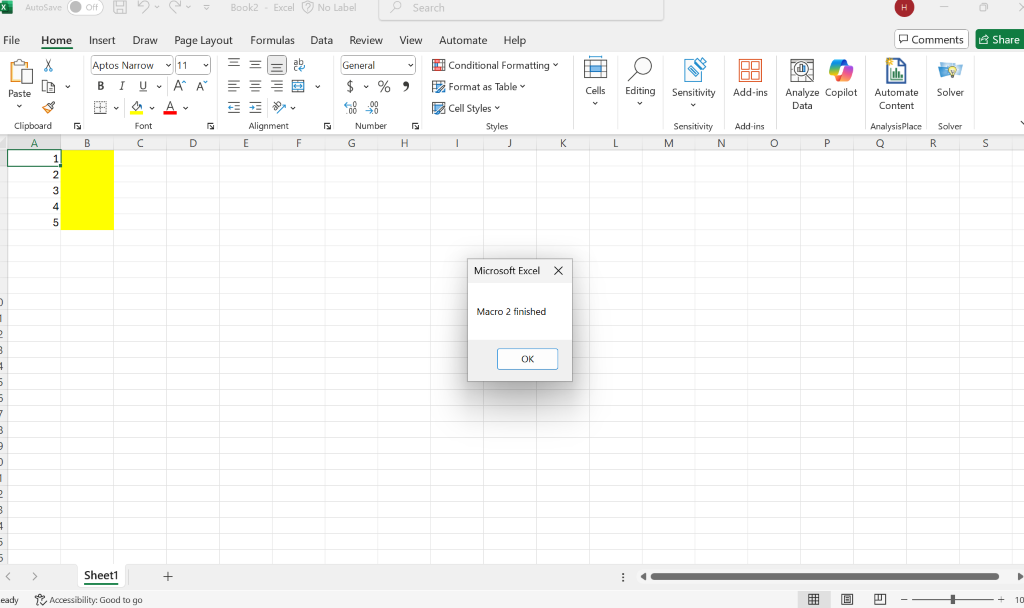Open the Editing magnifier menu

(x=640, y=82)
